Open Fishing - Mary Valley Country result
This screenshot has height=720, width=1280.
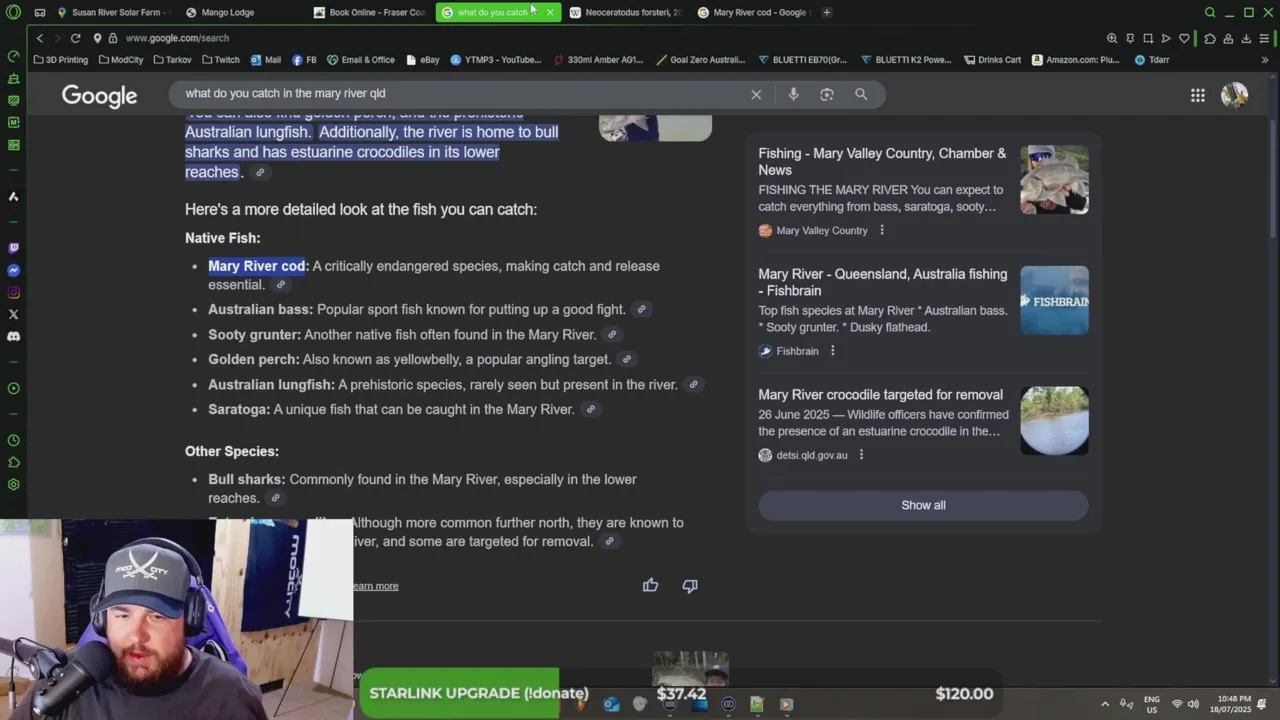[x=882, y=161]
